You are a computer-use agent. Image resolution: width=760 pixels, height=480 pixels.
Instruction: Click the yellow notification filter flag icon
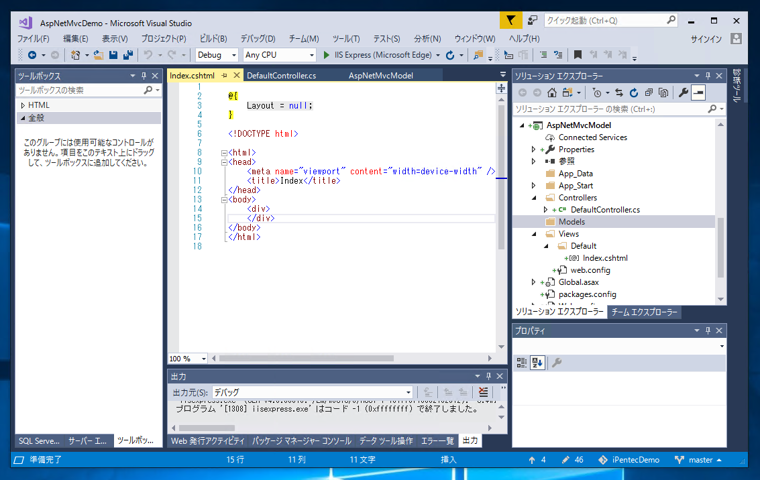pyautogui.click(x=510, y=20)
